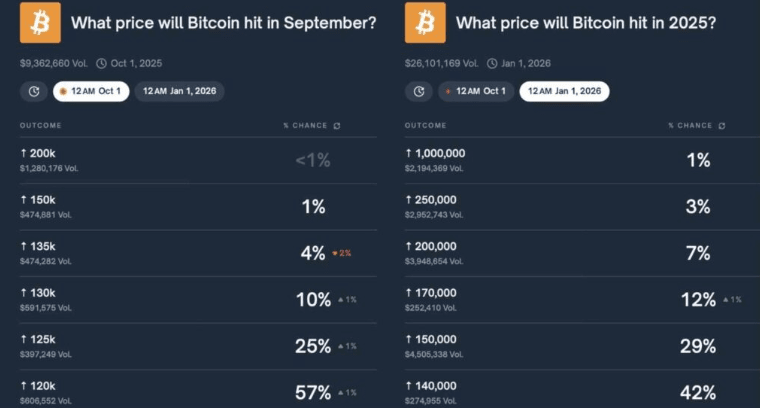Select the 12 AM Jan 1, 2026 tab in the September panel
The width and height of the screenshot is (760, 408).
(x=180, y=91)
